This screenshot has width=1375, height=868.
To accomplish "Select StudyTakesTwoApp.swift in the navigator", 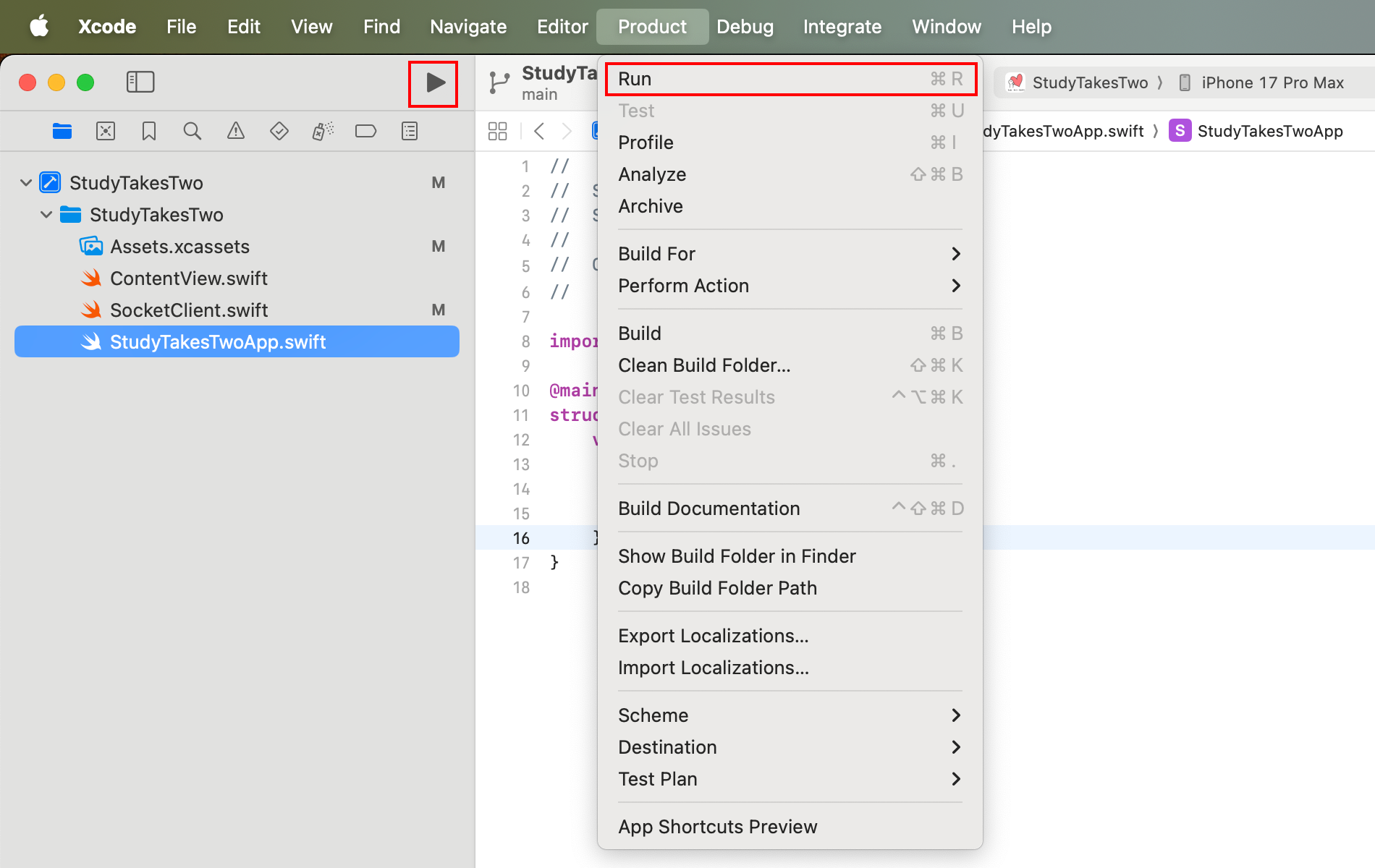I will point(237,341).
